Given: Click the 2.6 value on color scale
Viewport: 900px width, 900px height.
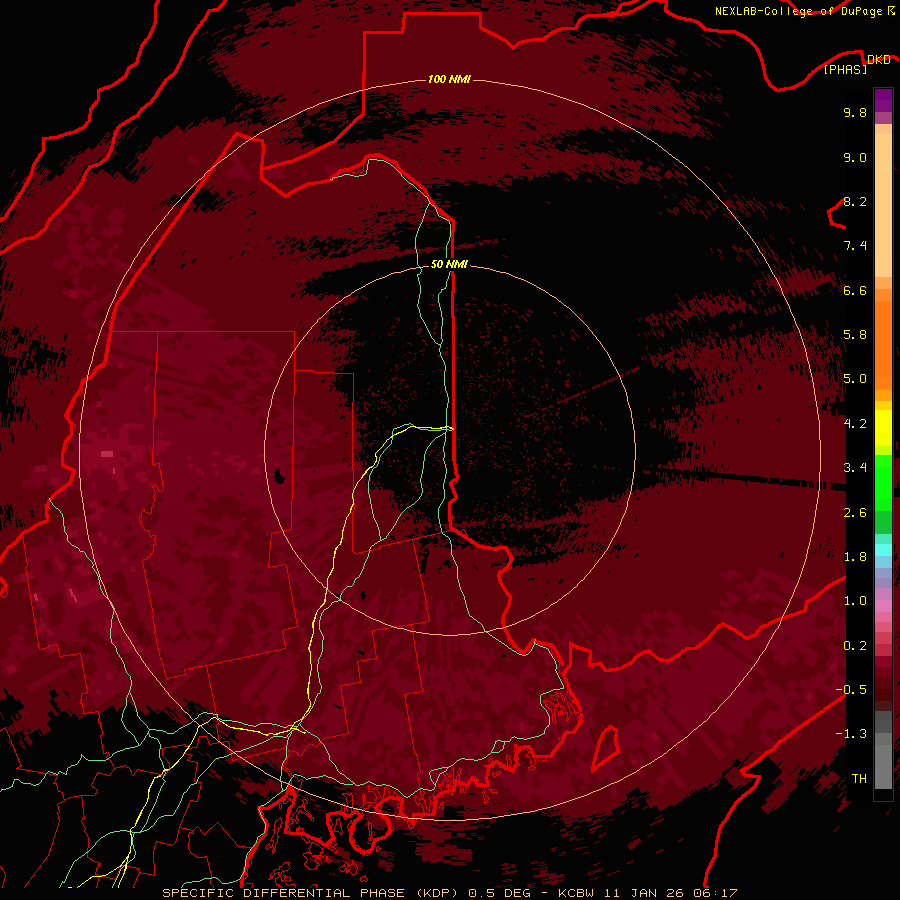Looking at the screenshot, I should point(855,512).
